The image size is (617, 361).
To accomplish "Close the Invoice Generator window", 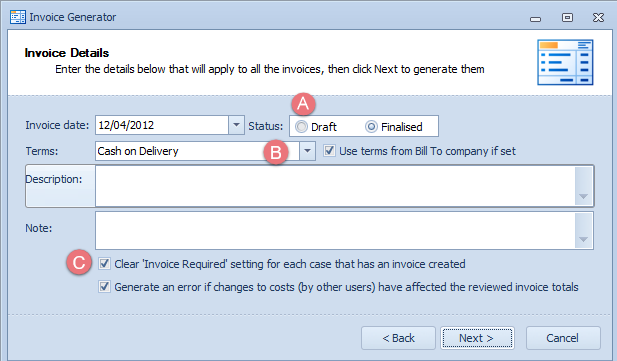I will coord(598,17).
